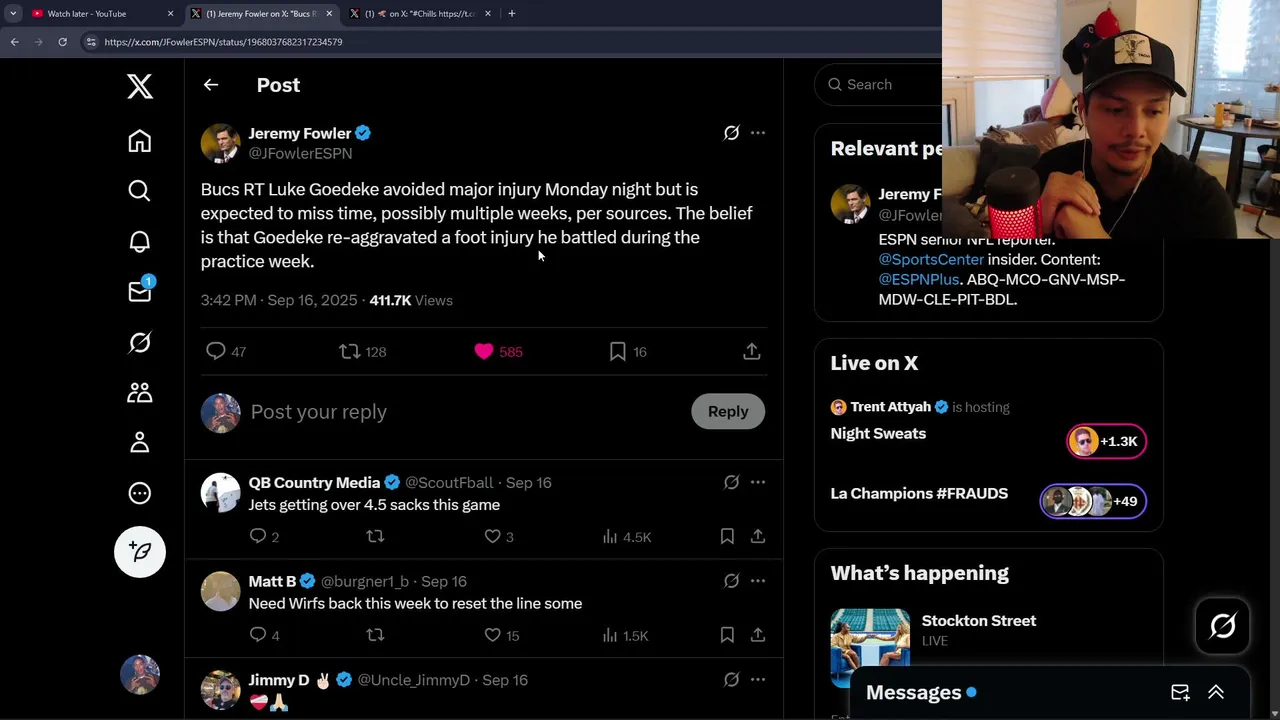The width and height of the screenshot is (1280, 720).
Task: Like QB Country Media reply with 3 likes
Action: (x=498, y=537)
